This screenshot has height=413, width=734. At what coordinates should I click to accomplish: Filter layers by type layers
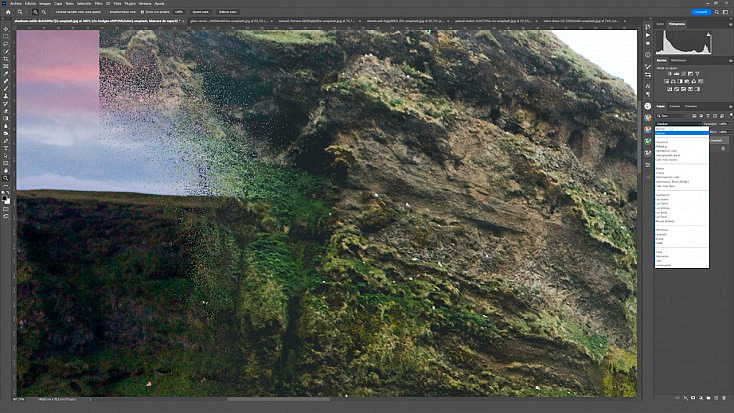tap(708, 116)
